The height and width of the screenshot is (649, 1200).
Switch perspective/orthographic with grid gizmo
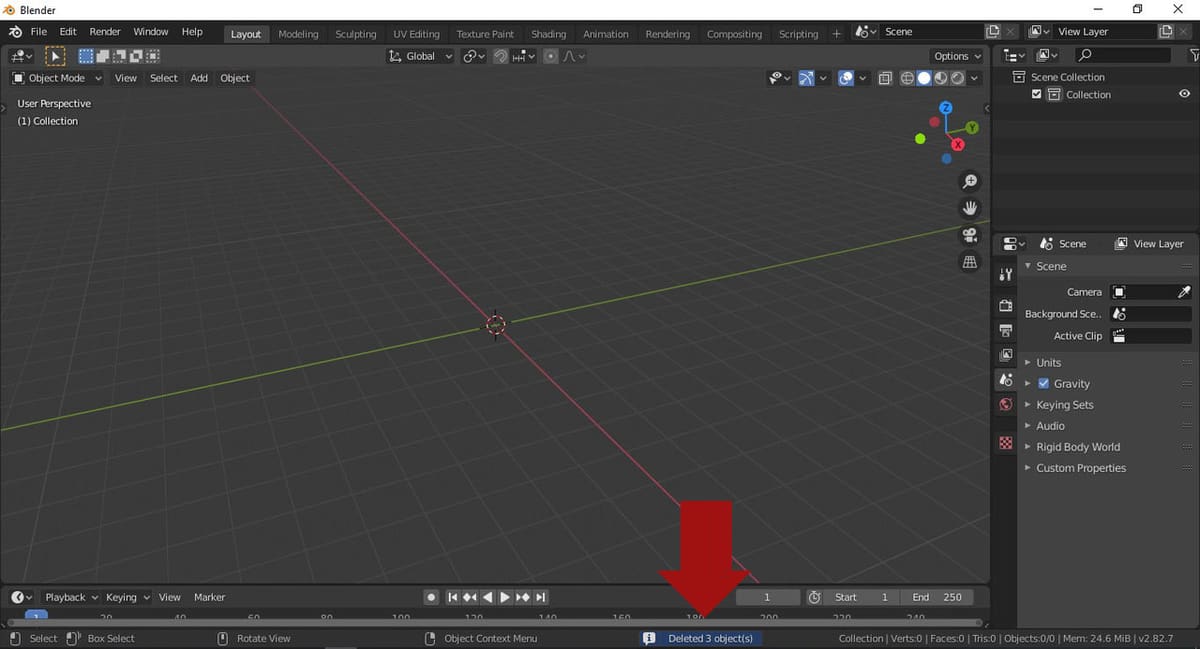(x=969, y=262)
